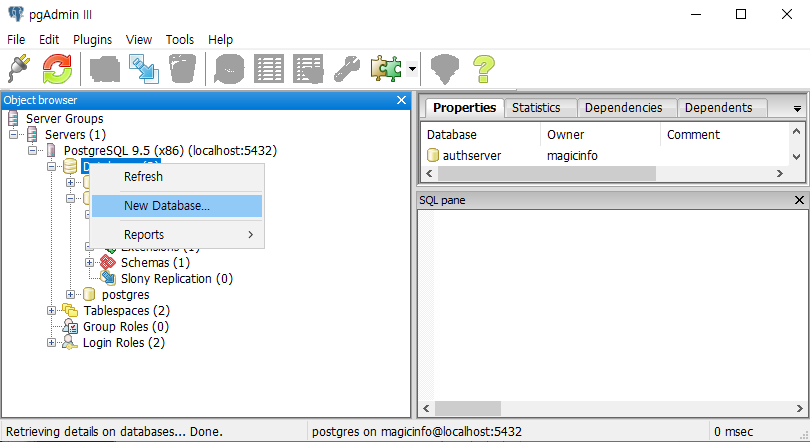The width and height of the screenshot is (810, 442).
Task: Open the Edit menu
Action: [x=49, y=40]
